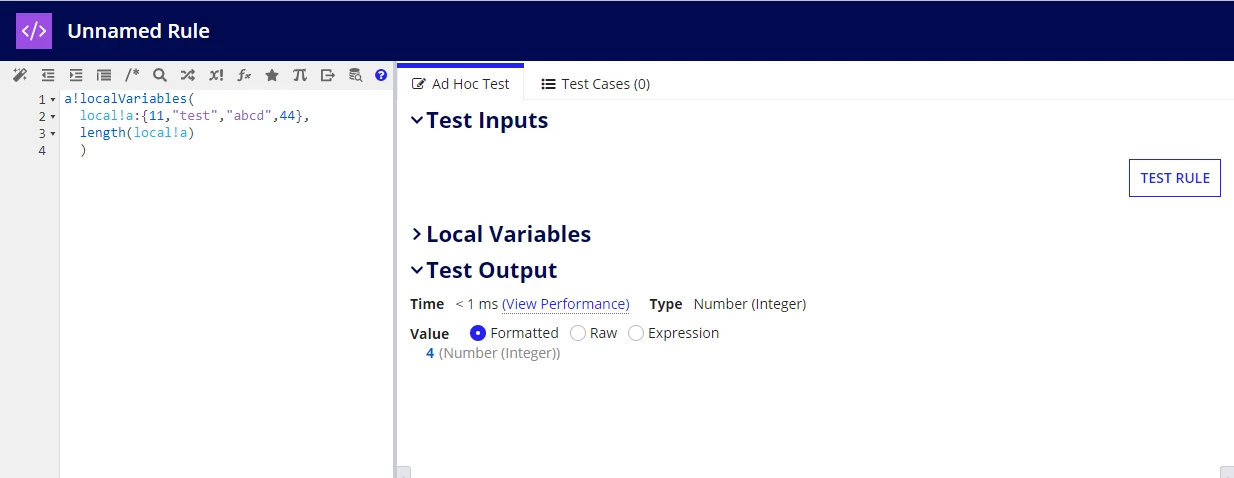Fold code at line 1 arrow
1234x478 pixels.
point(53,100)
